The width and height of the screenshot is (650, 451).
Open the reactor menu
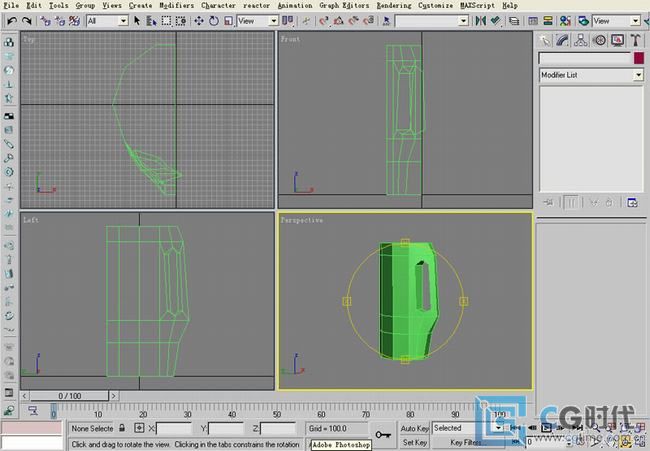256,5
